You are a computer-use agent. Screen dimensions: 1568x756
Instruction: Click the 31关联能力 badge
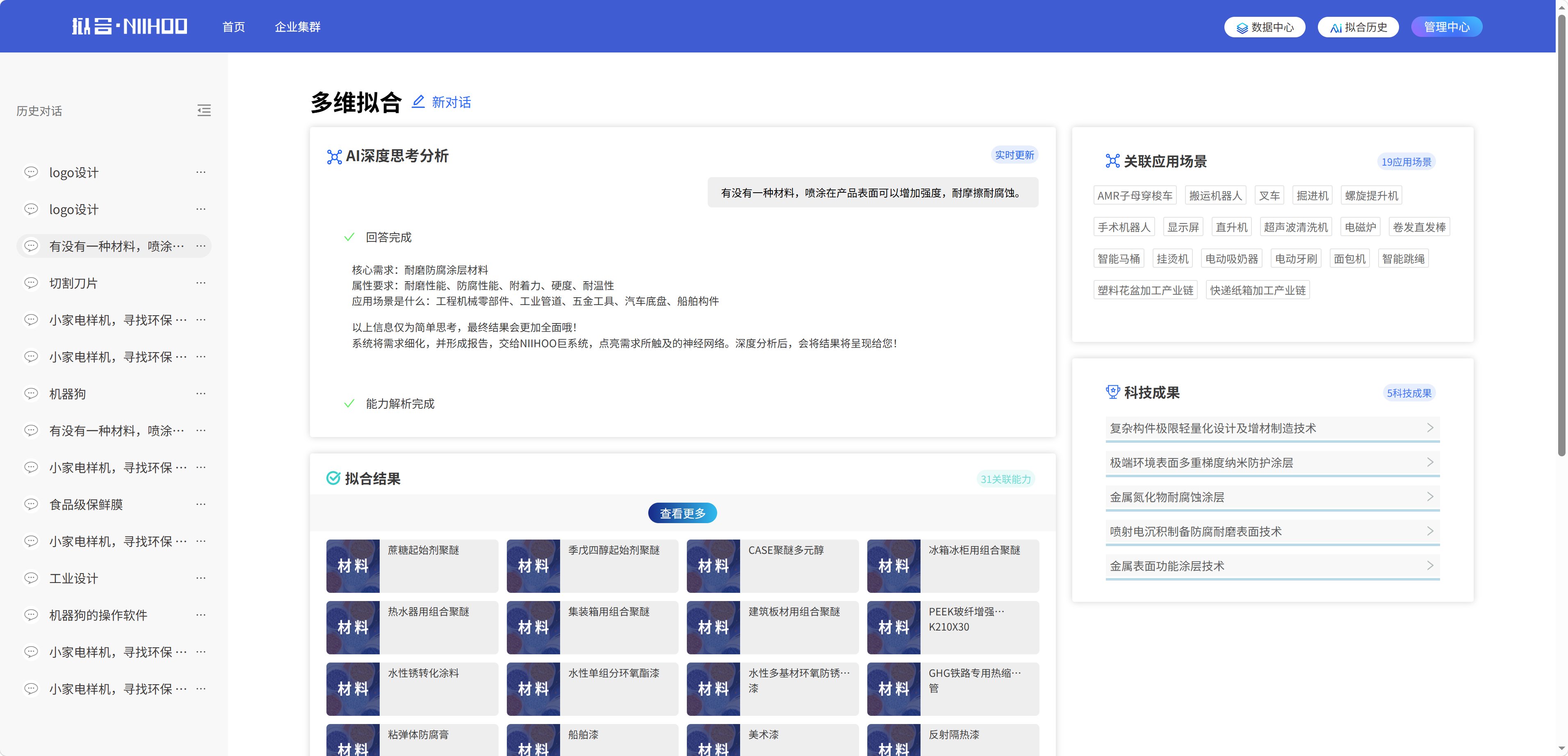point(1005,479)
